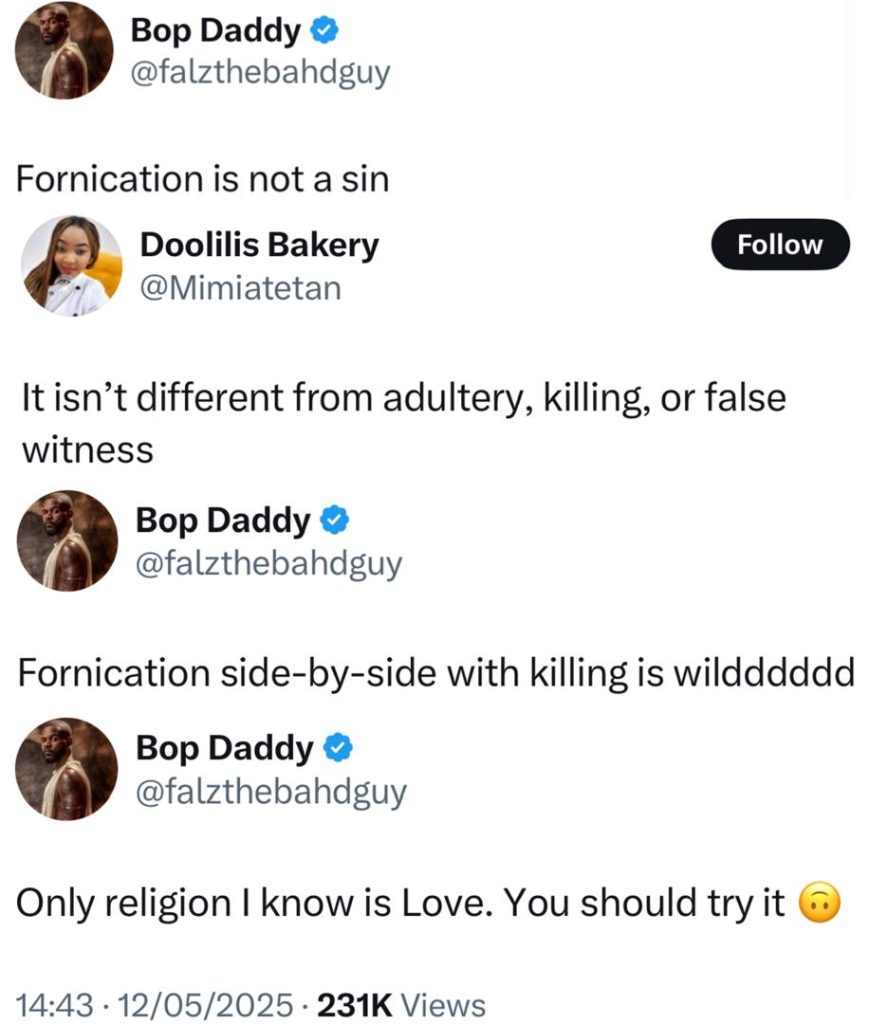Viewport: 869px width, 1024px height.
Task: Click the verified badge above the 'wildddddd' tweet
Action: [333, 521]
